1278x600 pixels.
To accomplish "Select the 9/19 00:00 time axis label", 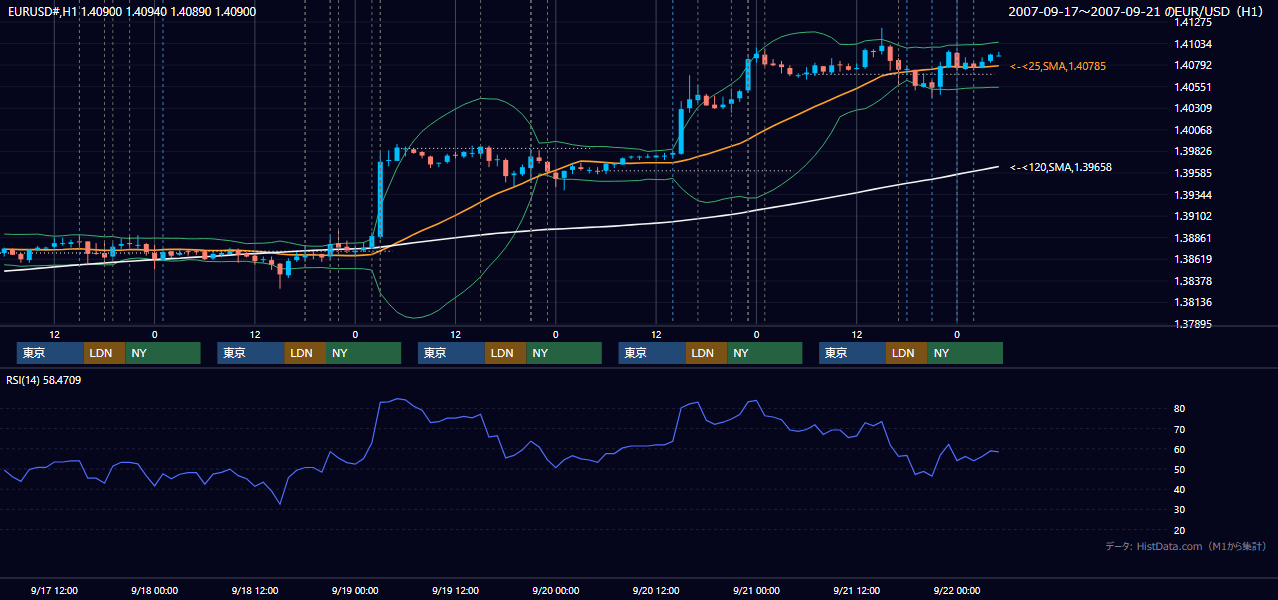I will pos(355,591).
